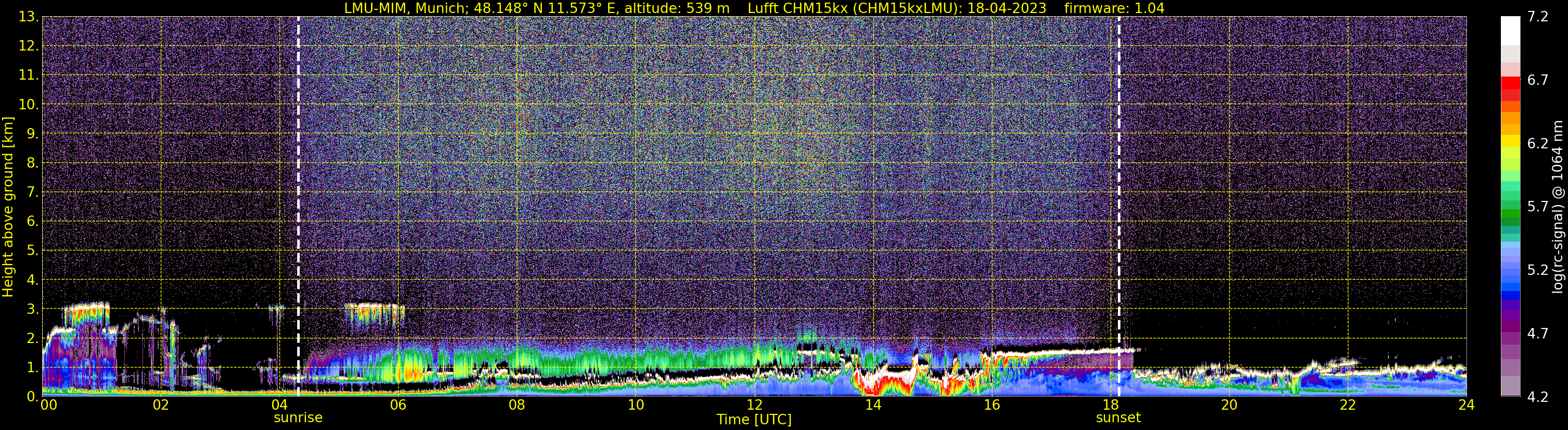Viewport: 1568px width, 430px height.
Task: Click the colorbar tick label '6.7'
Action: point(1538,80)
